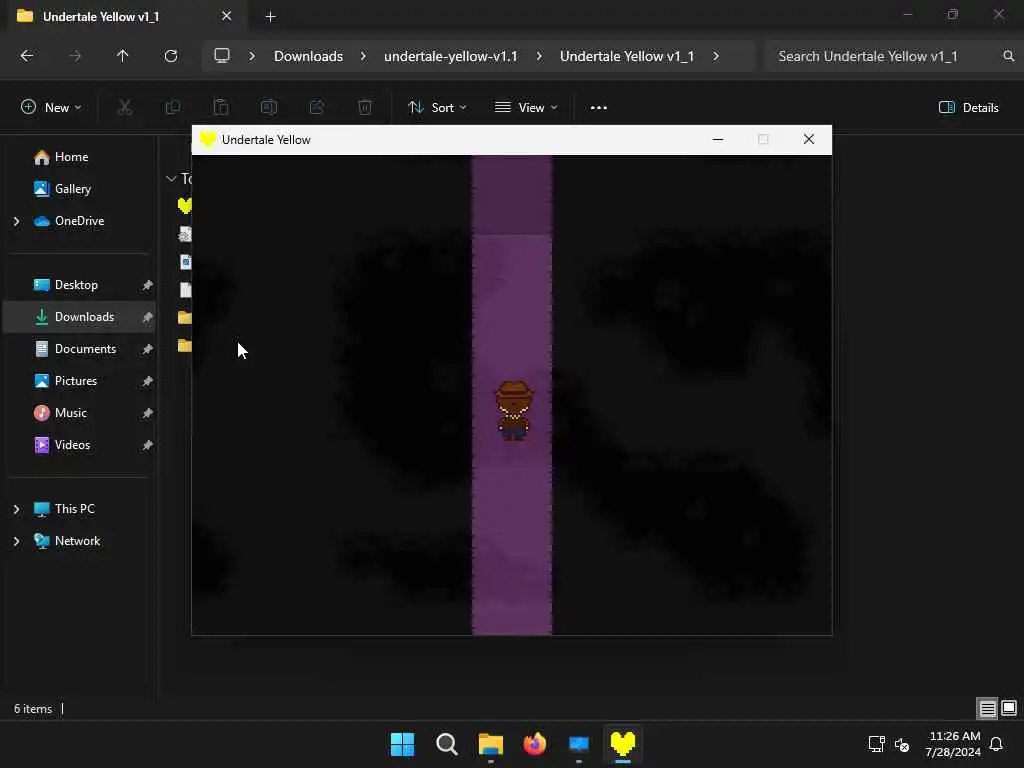Click the Search Undertale Yellow v1_1 field
Screen dimensions: 1024x768
[x=891, y=56]
